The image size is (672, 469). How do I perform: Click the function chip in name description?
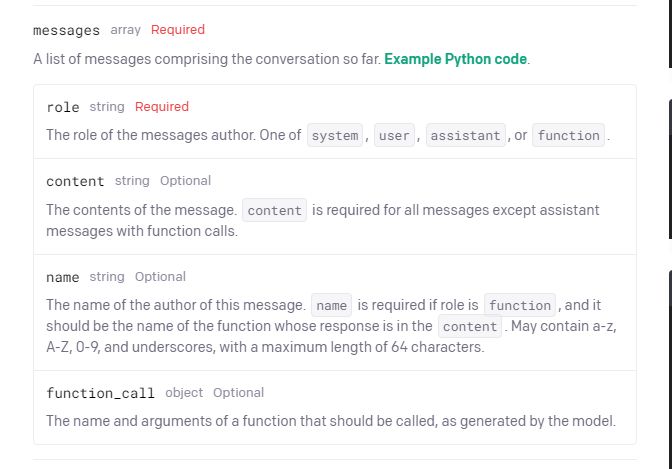pyautogui.click(x=520, y=306)
